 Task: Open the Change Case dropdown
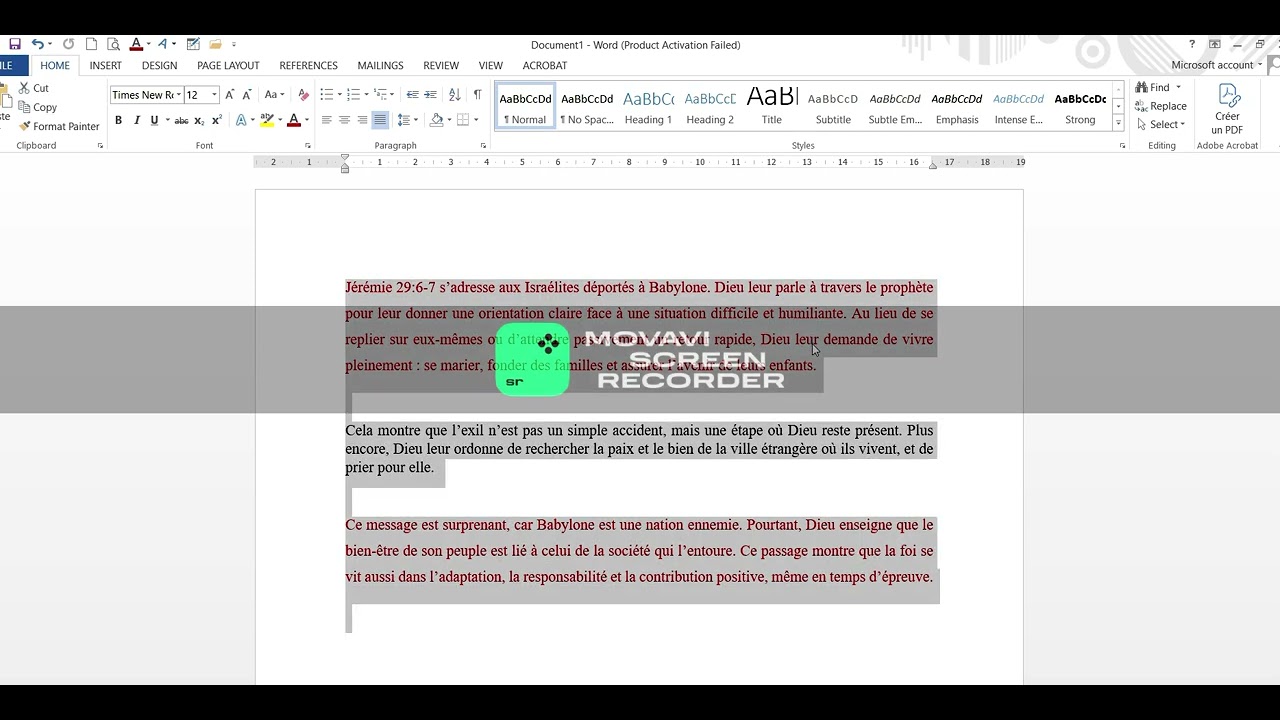point(274,95)
